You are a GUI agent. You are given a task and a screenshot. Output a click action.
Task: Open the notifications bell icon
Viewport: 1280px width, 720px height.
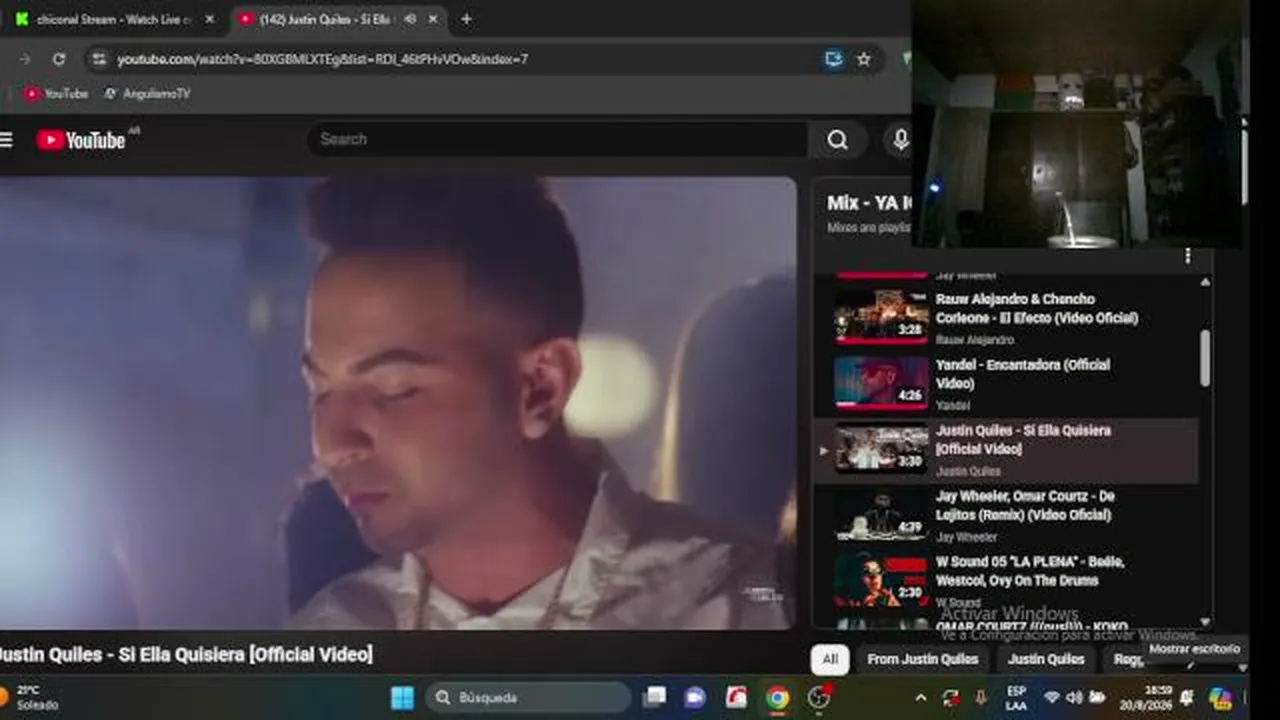point(1187,697)
